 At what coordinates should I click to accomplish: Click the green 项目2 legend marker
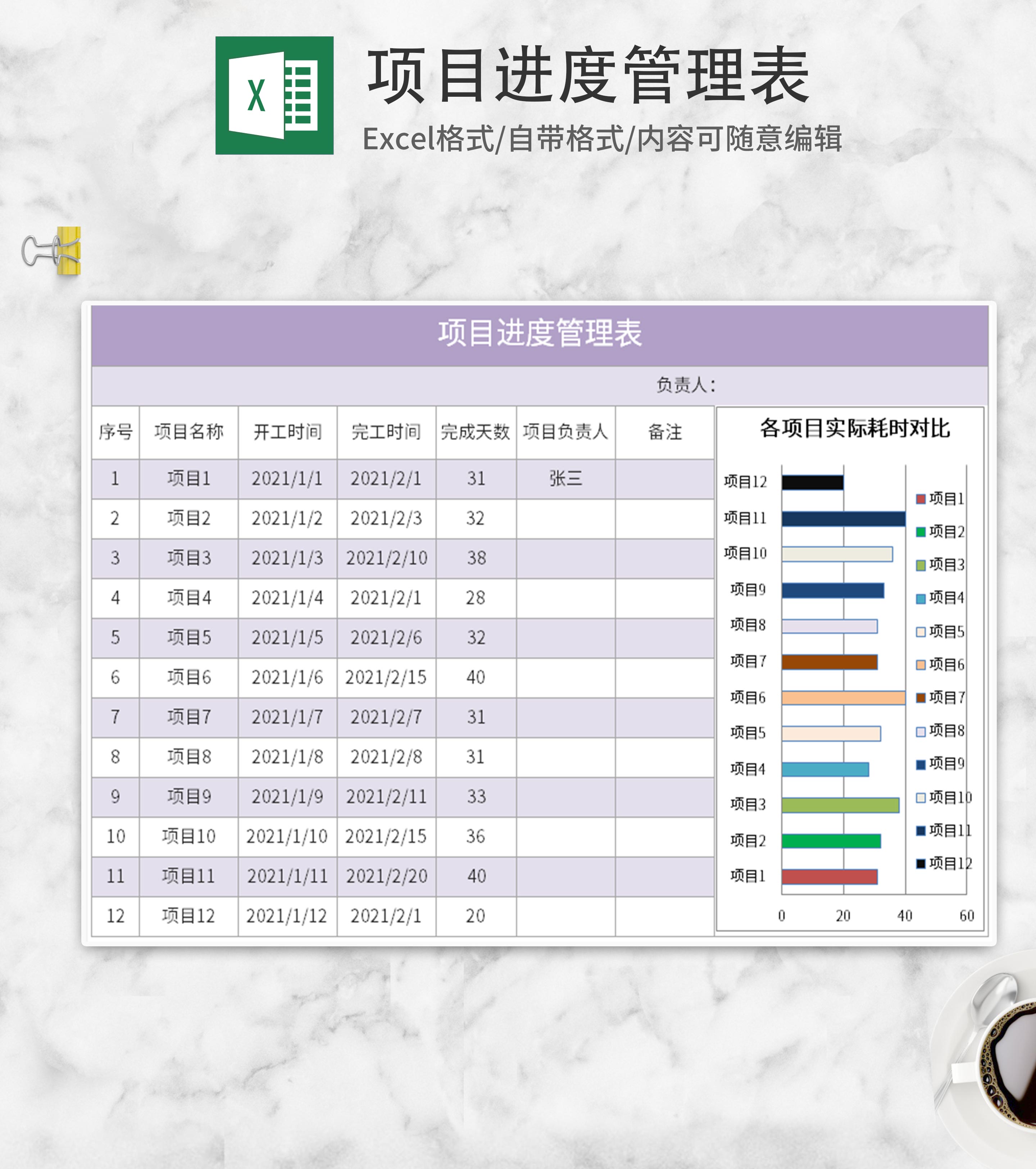tap(921, 532)
